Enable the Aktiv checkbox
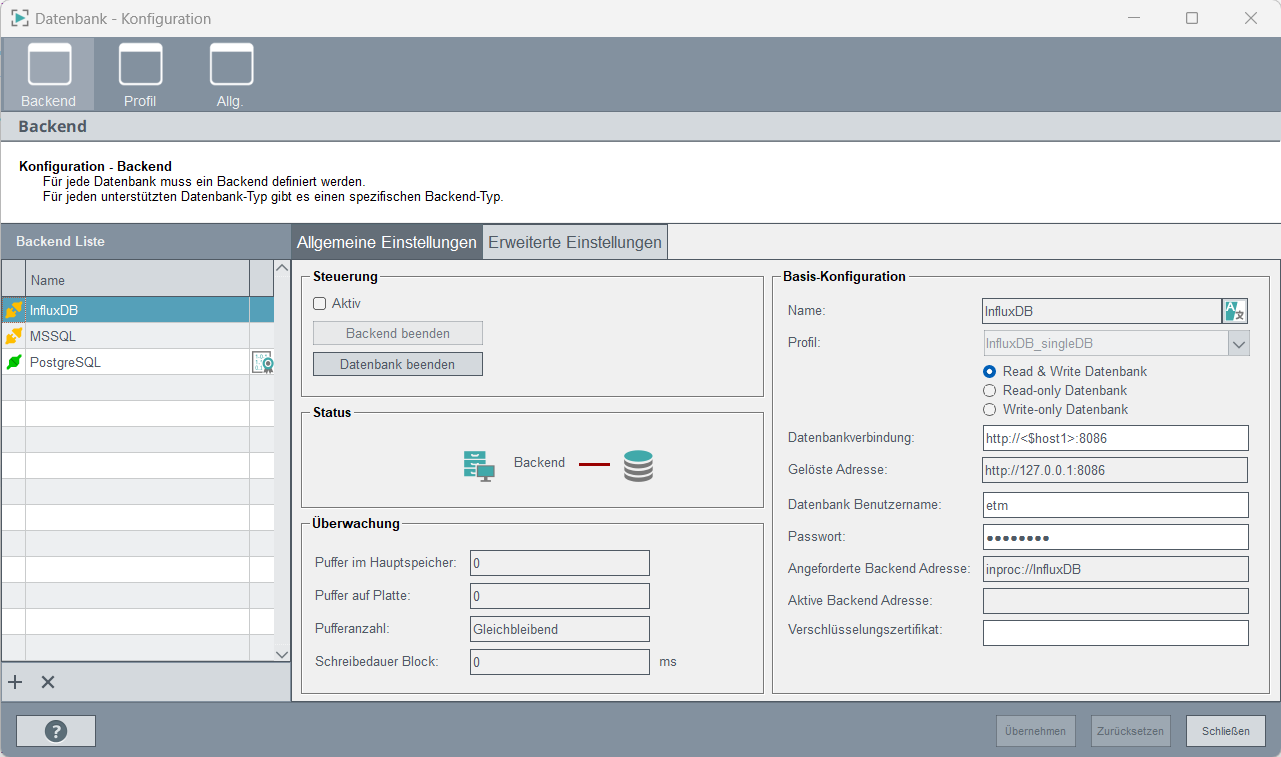1281x757 pixels. click(x=320, y=303)
